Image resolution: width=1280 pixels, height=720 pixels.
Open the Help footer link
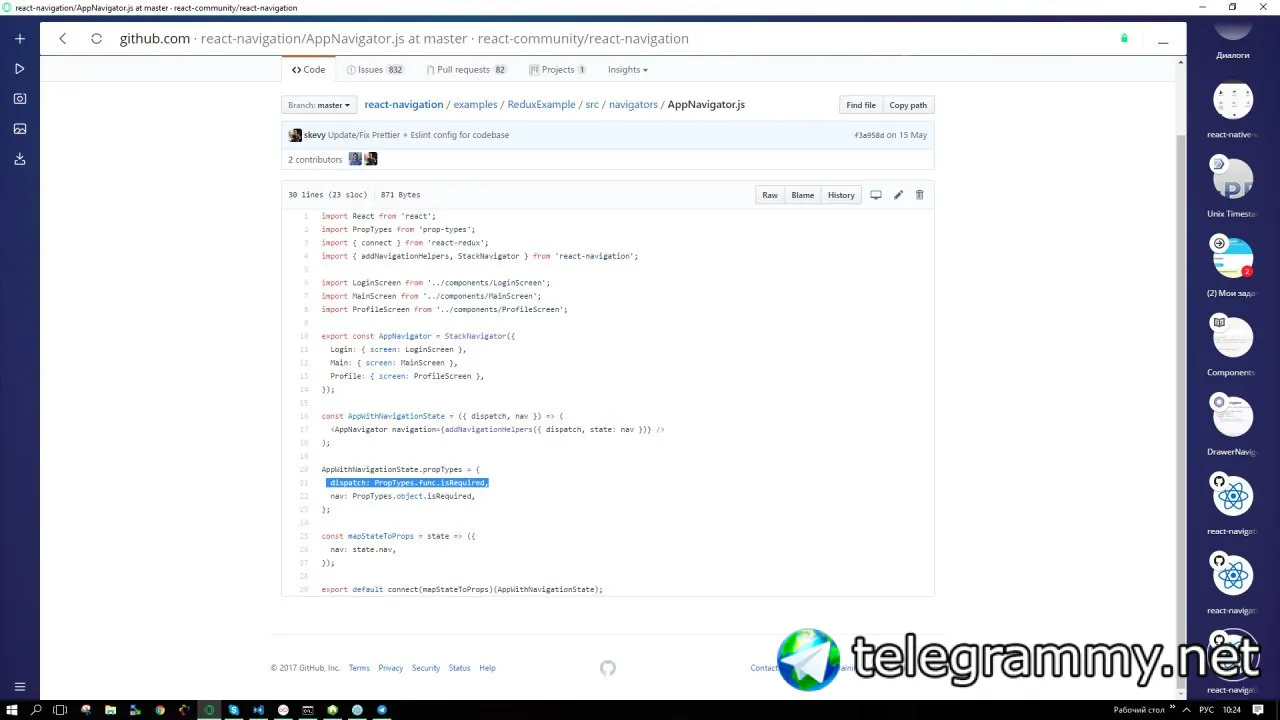tap(487, 668)
